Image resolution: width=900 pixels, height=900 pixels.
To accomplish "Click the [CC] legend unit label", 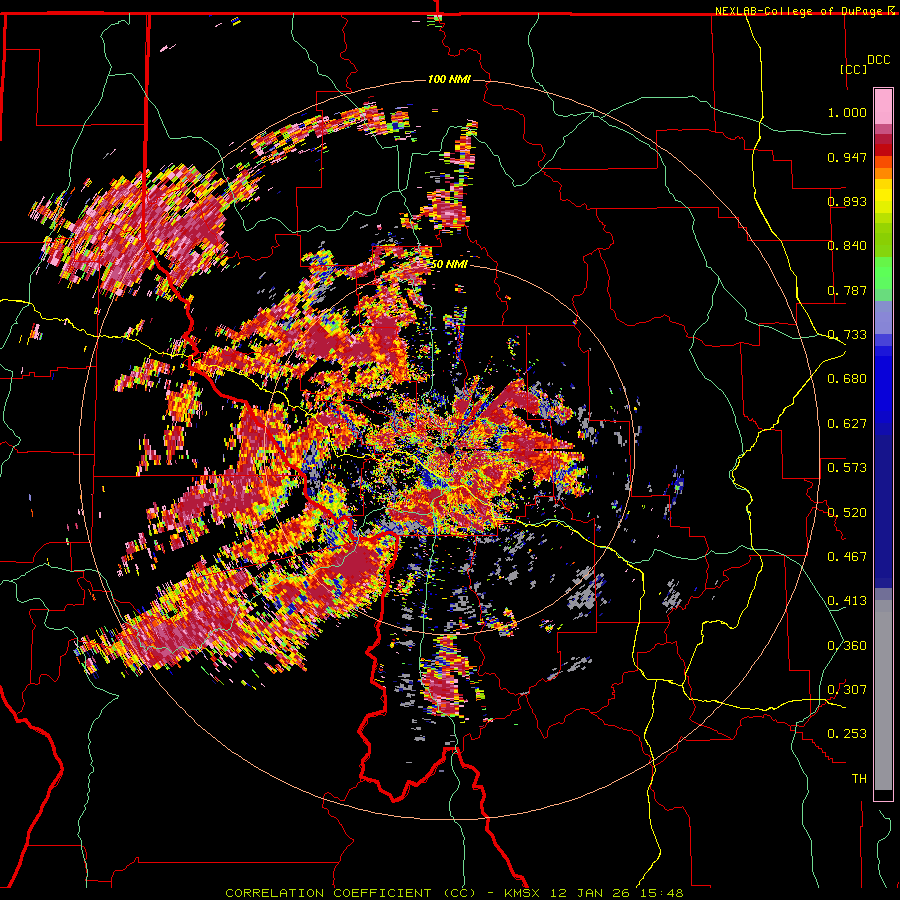I will click(x=854, y=69).
